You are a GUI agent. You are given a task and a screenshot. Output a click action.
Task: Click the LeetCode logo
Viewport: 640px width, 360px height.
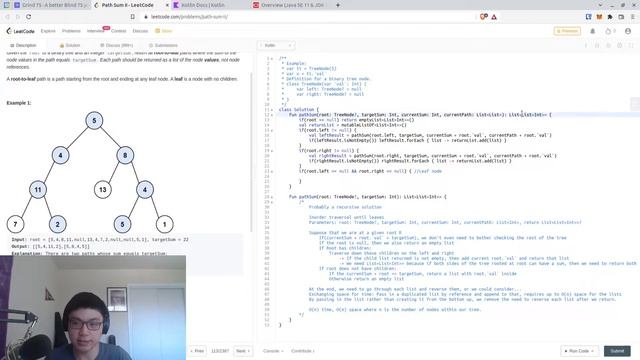pos(20,31)
